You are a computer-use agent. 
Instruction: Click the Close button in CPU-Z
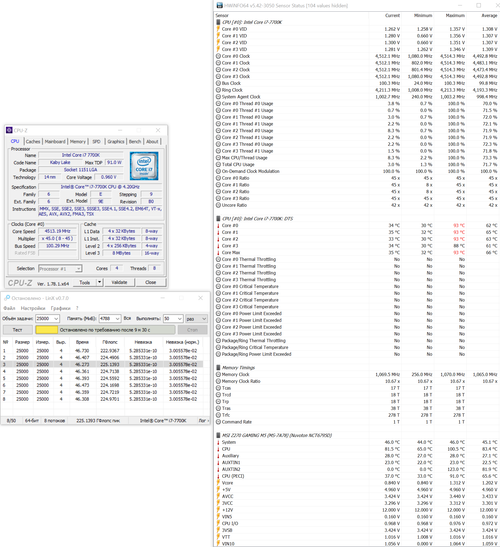tap(151, 282)
